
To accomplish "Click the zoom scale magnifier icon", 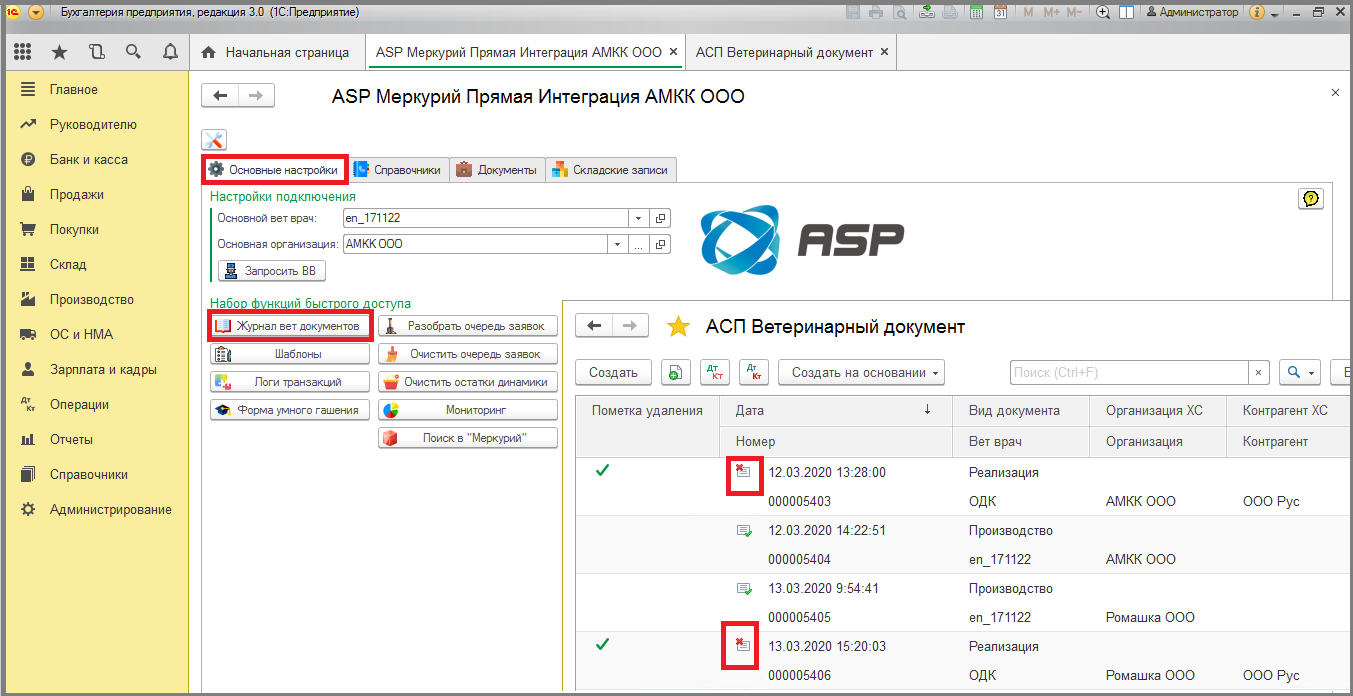I will point(1103,12).
